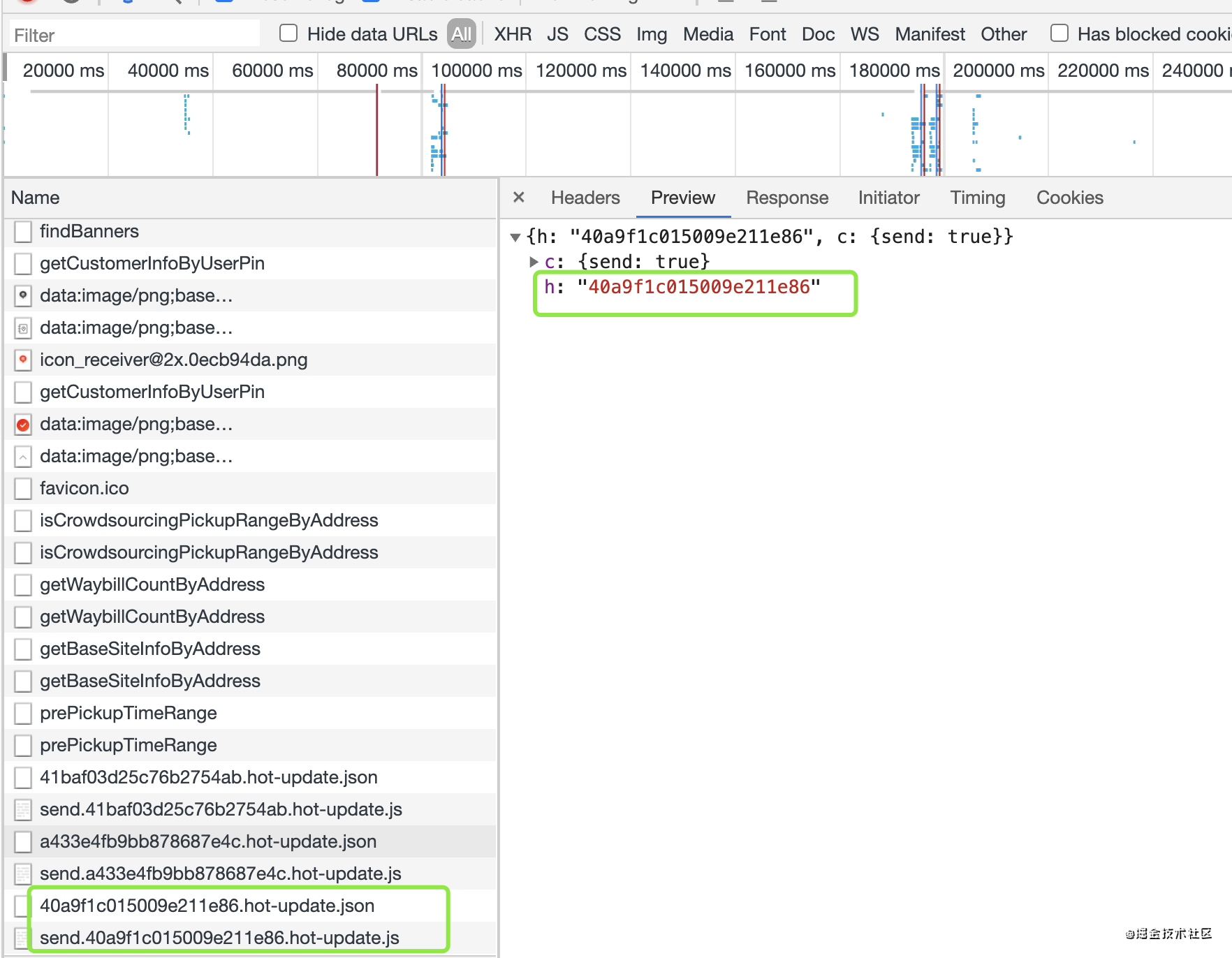Expand the c: {send: true} property
Image resolution: width=1232 pixels, height=958 pixels.
coord(534,262)
